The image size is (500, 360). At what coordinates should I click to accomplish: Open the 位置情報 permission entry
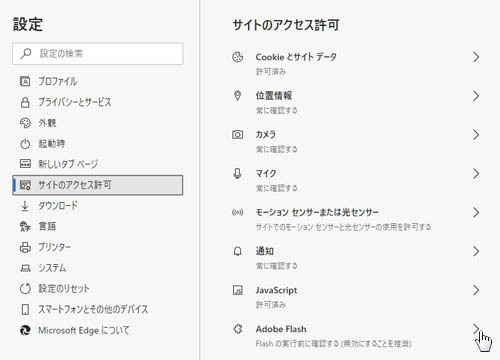[x=356, y=102]
